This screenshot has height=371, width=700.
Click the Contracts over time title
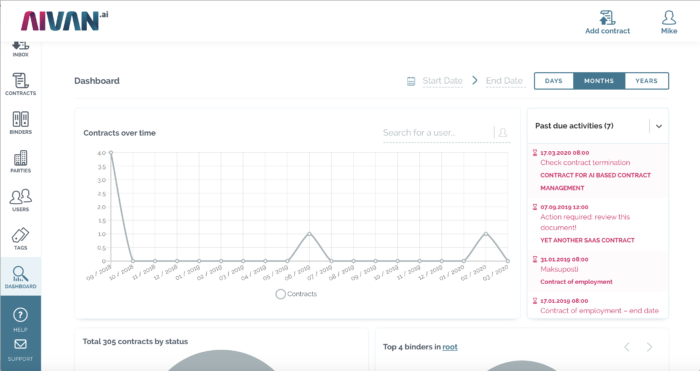pos(119,133)
